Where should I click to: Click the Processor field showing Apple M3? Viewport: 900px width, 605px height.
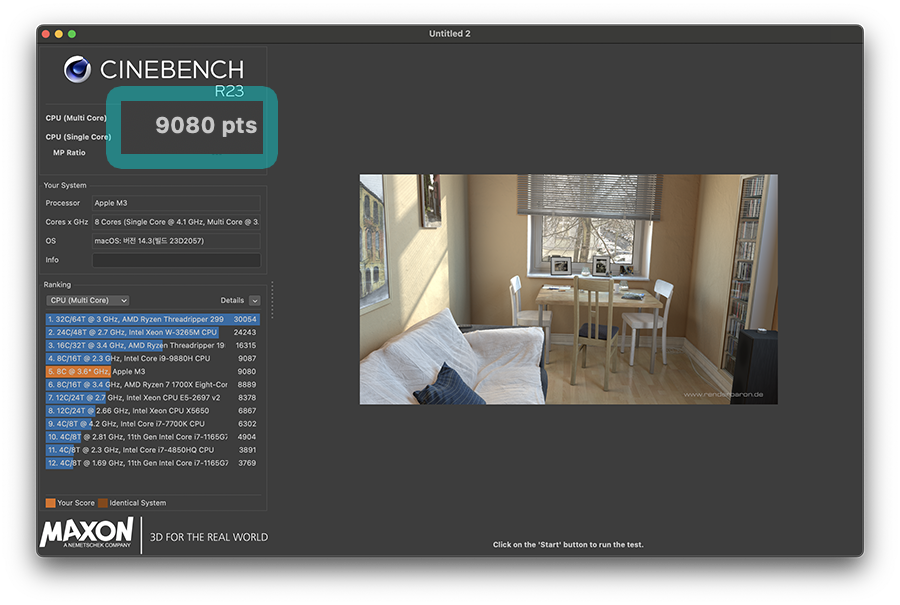coord(176,203)
